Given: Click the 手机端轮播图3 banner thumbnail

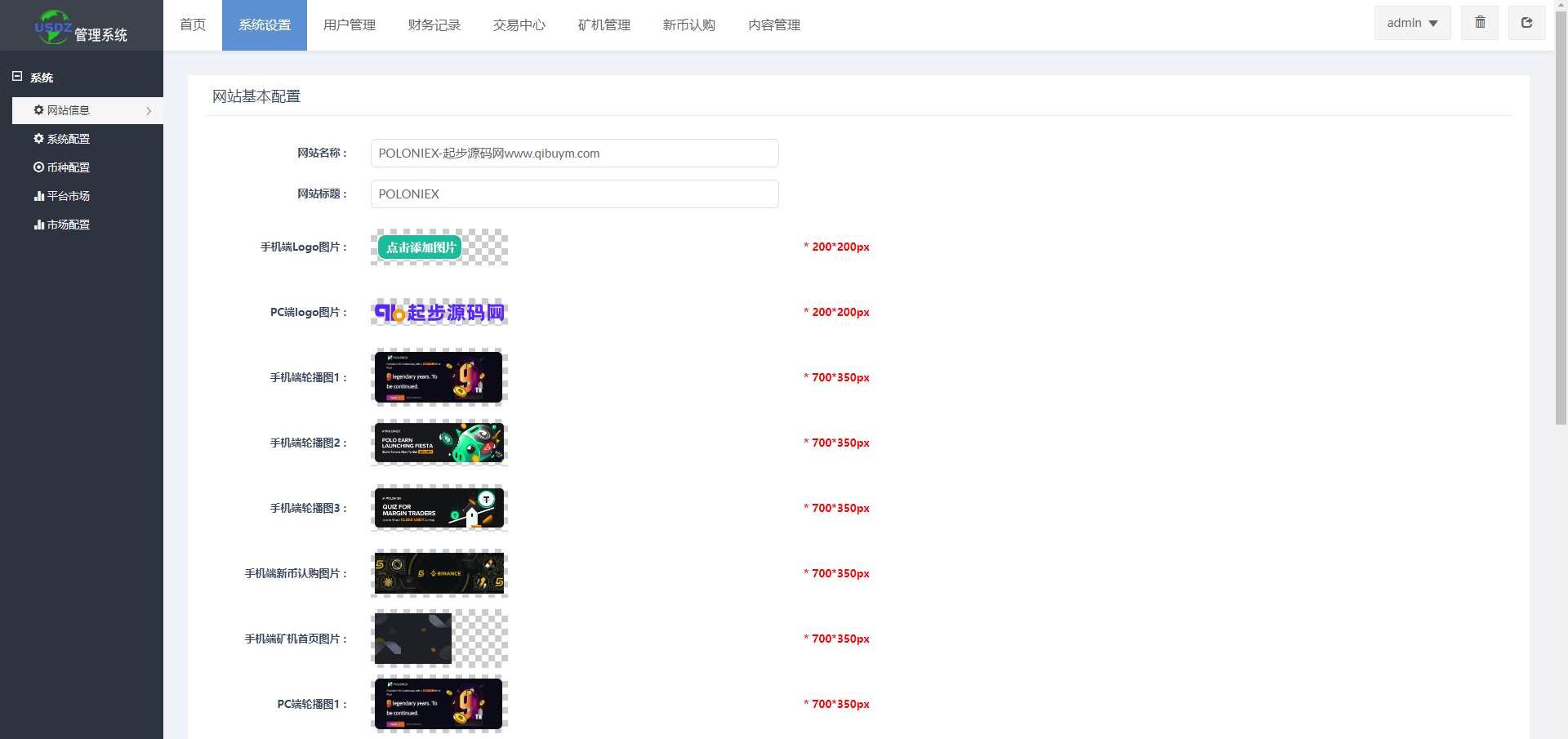Looking at the screenshot, I should tap(439, 508).
